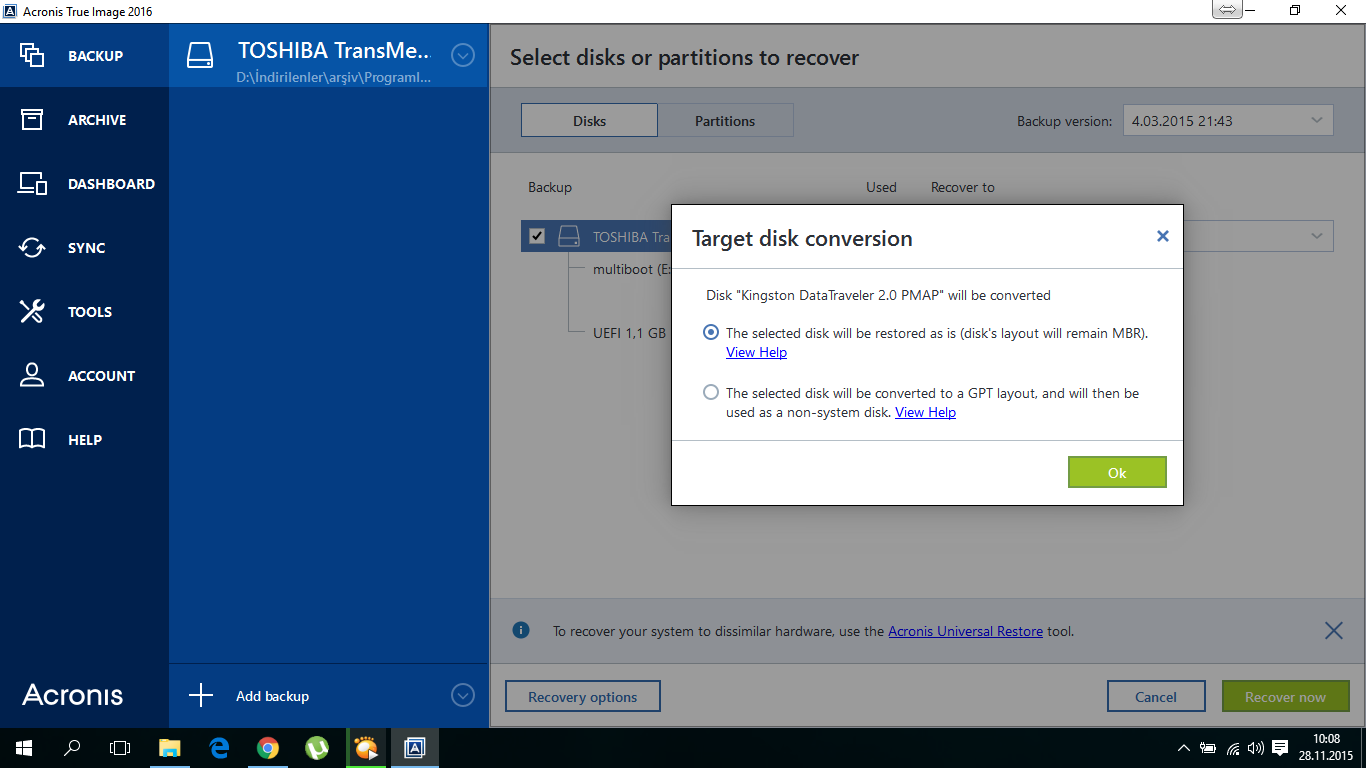Click the battery power icon in tray
The width and height of the screenshot is (1366, 768).
pyautogui.click(x=1208, y=747)
